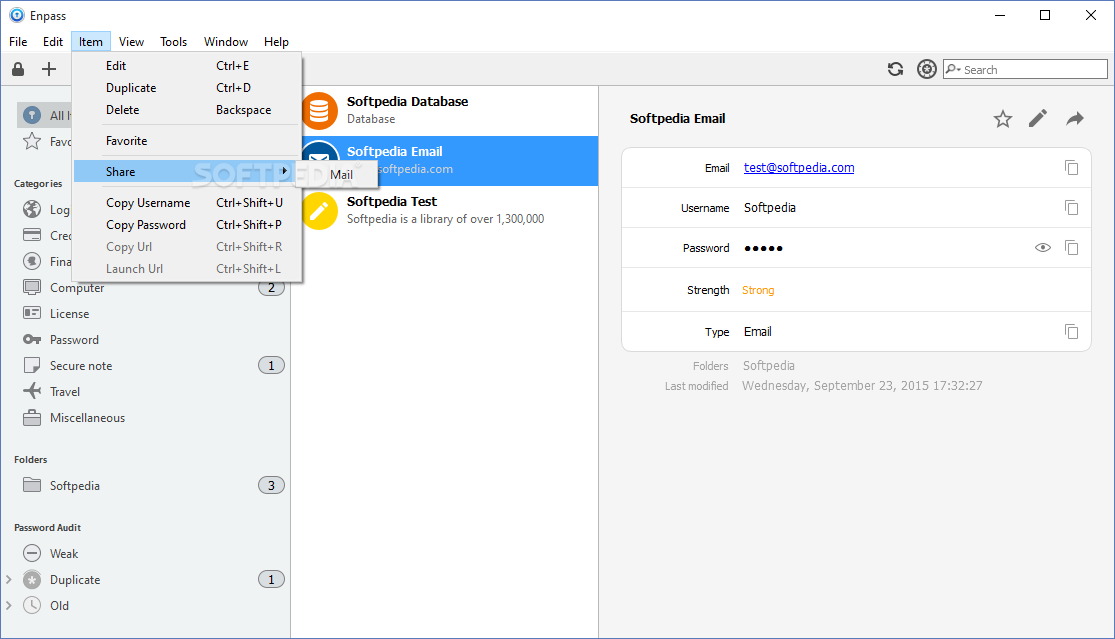
Task: Open the Help menu
Action: click(276, 42)
